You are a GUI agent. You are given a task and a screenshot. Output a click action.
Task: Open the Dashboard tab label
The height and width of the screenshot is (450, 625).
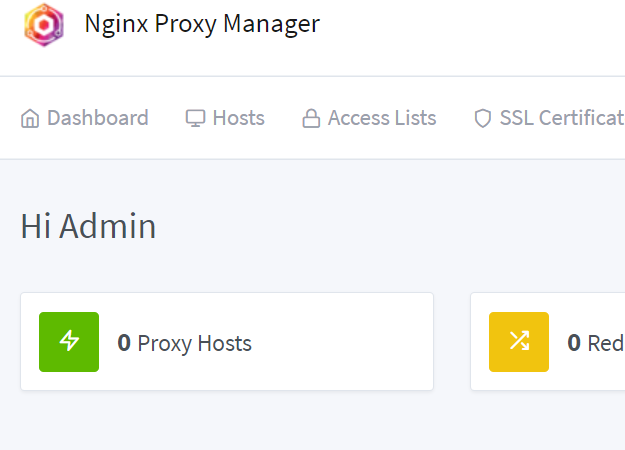97,118
